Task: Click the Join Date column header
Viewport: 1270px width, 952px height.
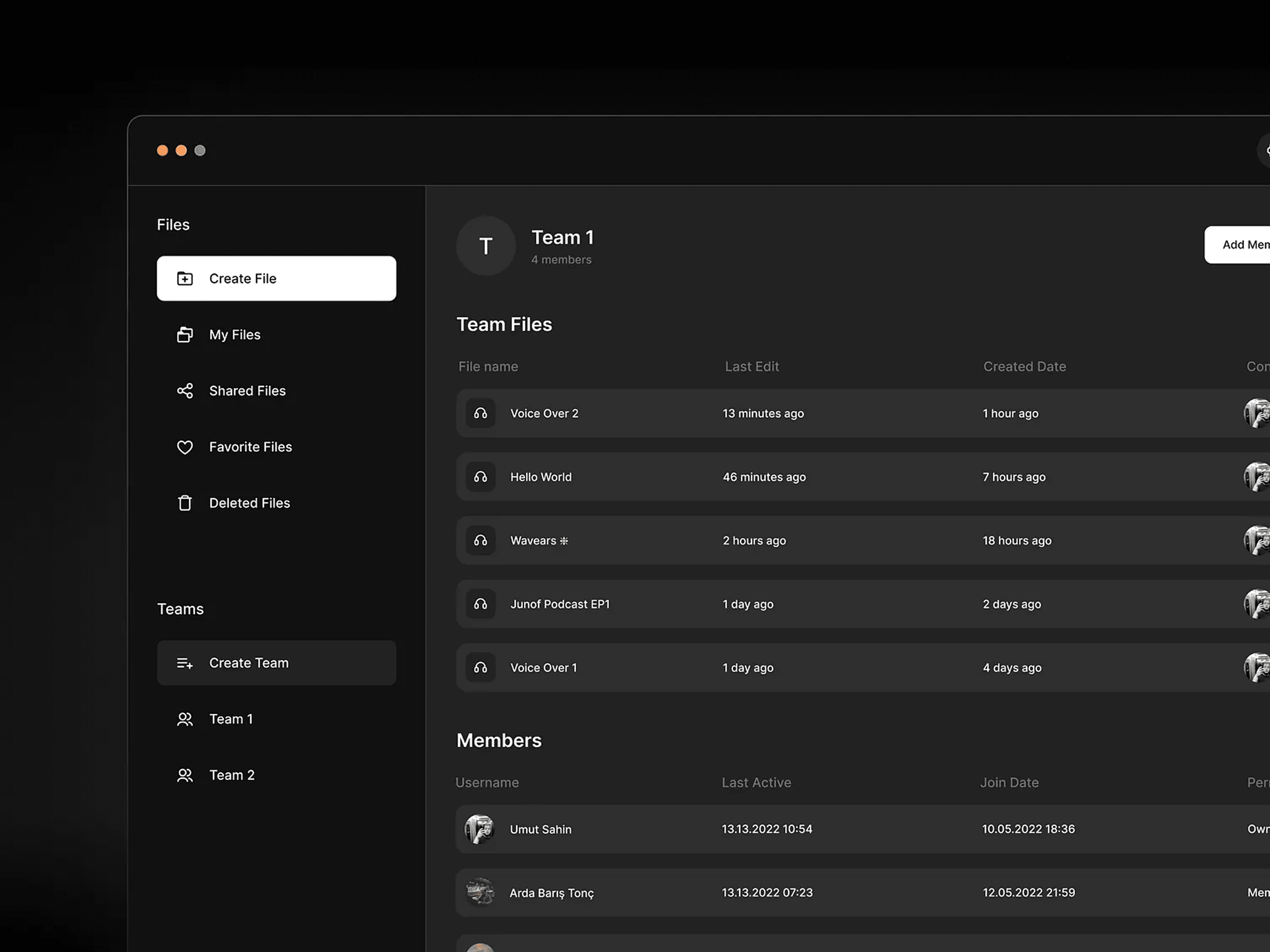Action: (1009, 783)
